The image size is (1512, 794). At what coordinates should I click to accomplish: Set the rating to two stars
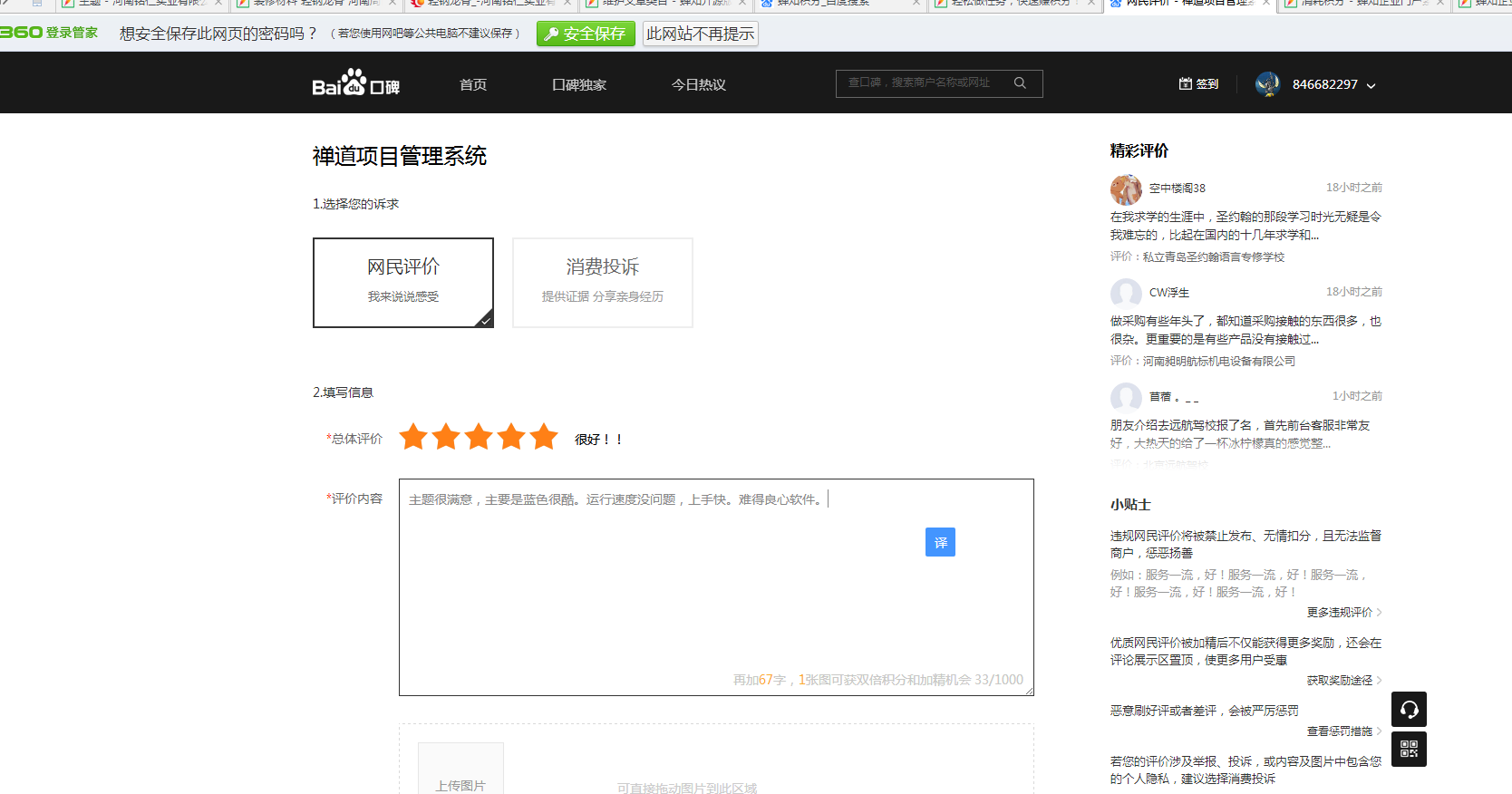[446, 437]
